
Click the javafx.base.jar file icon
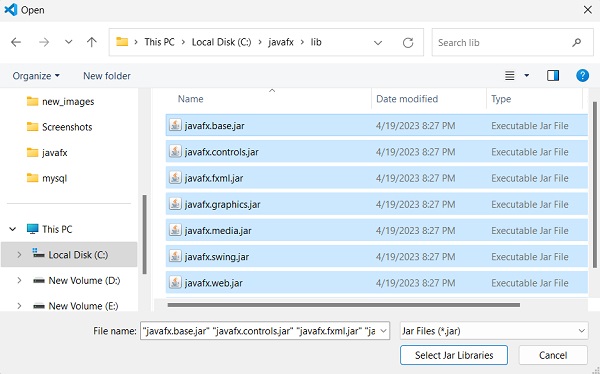[x=175, y=125]
